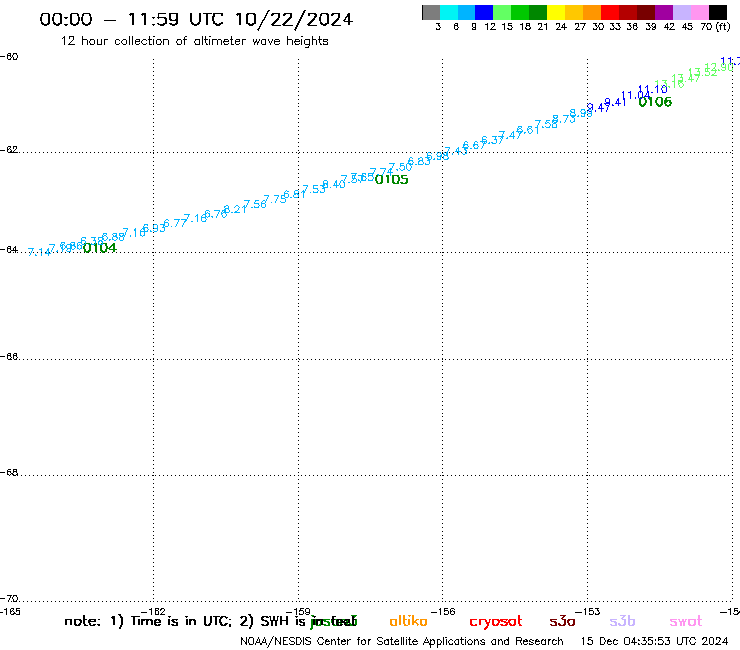This screenshot has height=650, width=740.
Task: Click the orange swatch in the color scale
Action: click(592, 12)
